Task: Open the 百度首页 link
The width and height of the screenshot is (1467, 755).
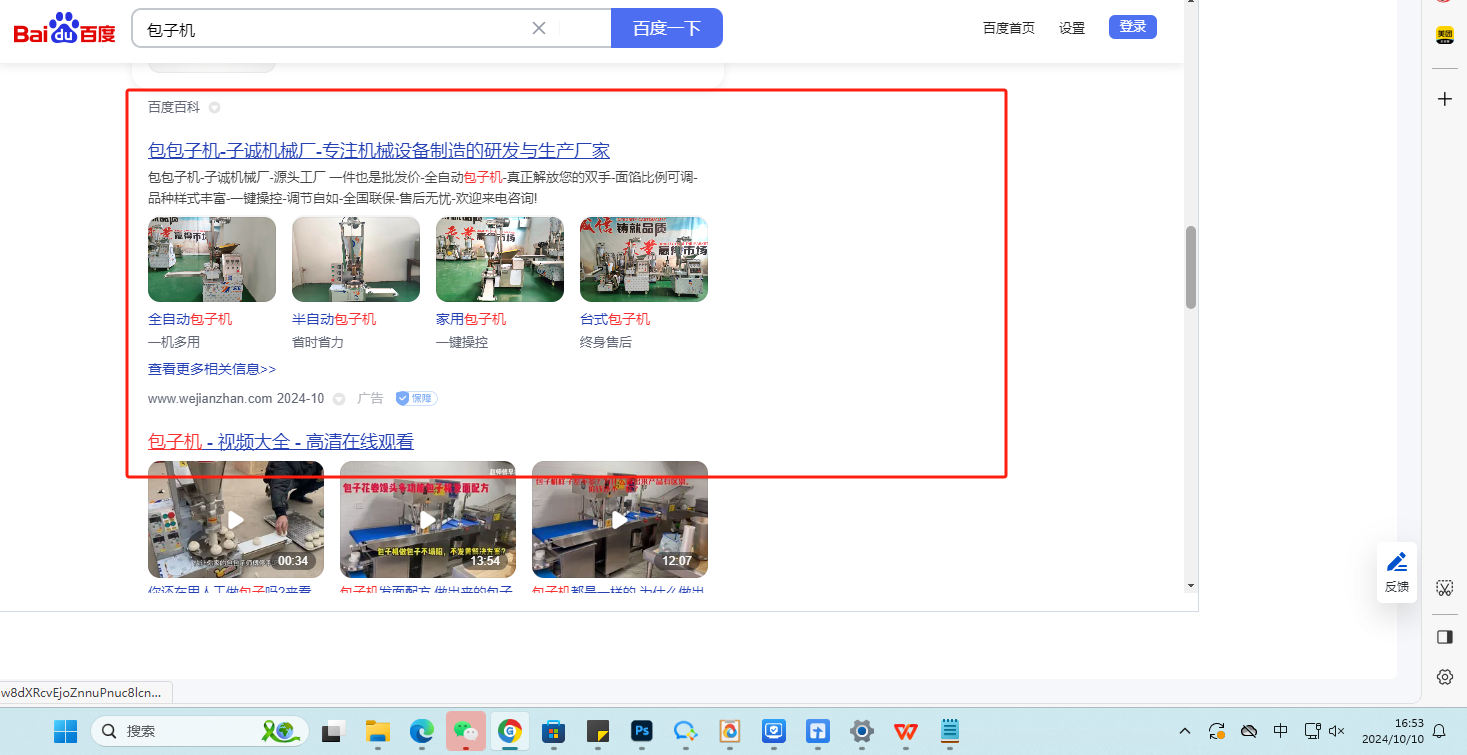Action: [1009, 28]
